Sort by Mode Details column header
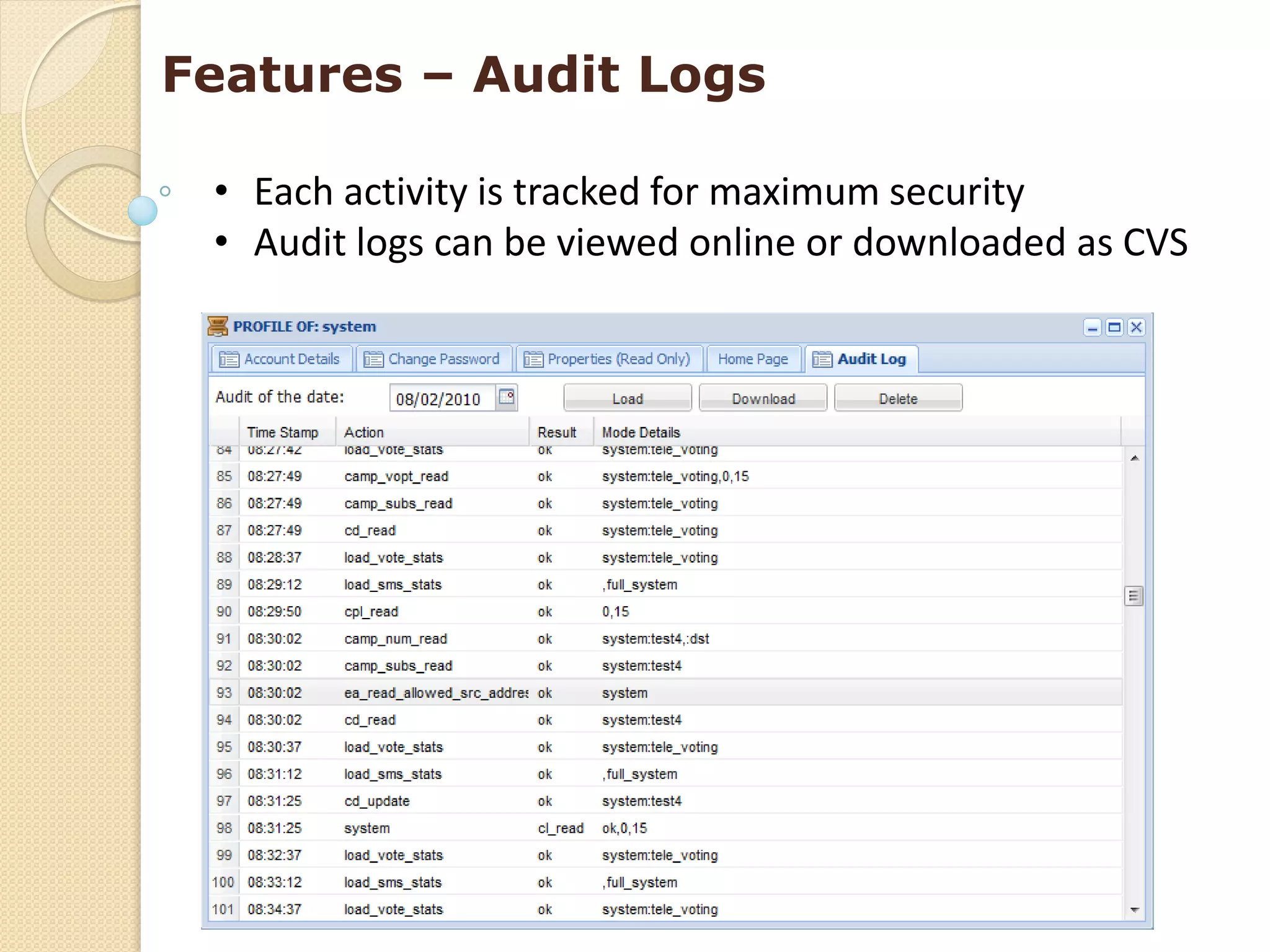This screenshot has height=952, width=1270. [857, 432]
